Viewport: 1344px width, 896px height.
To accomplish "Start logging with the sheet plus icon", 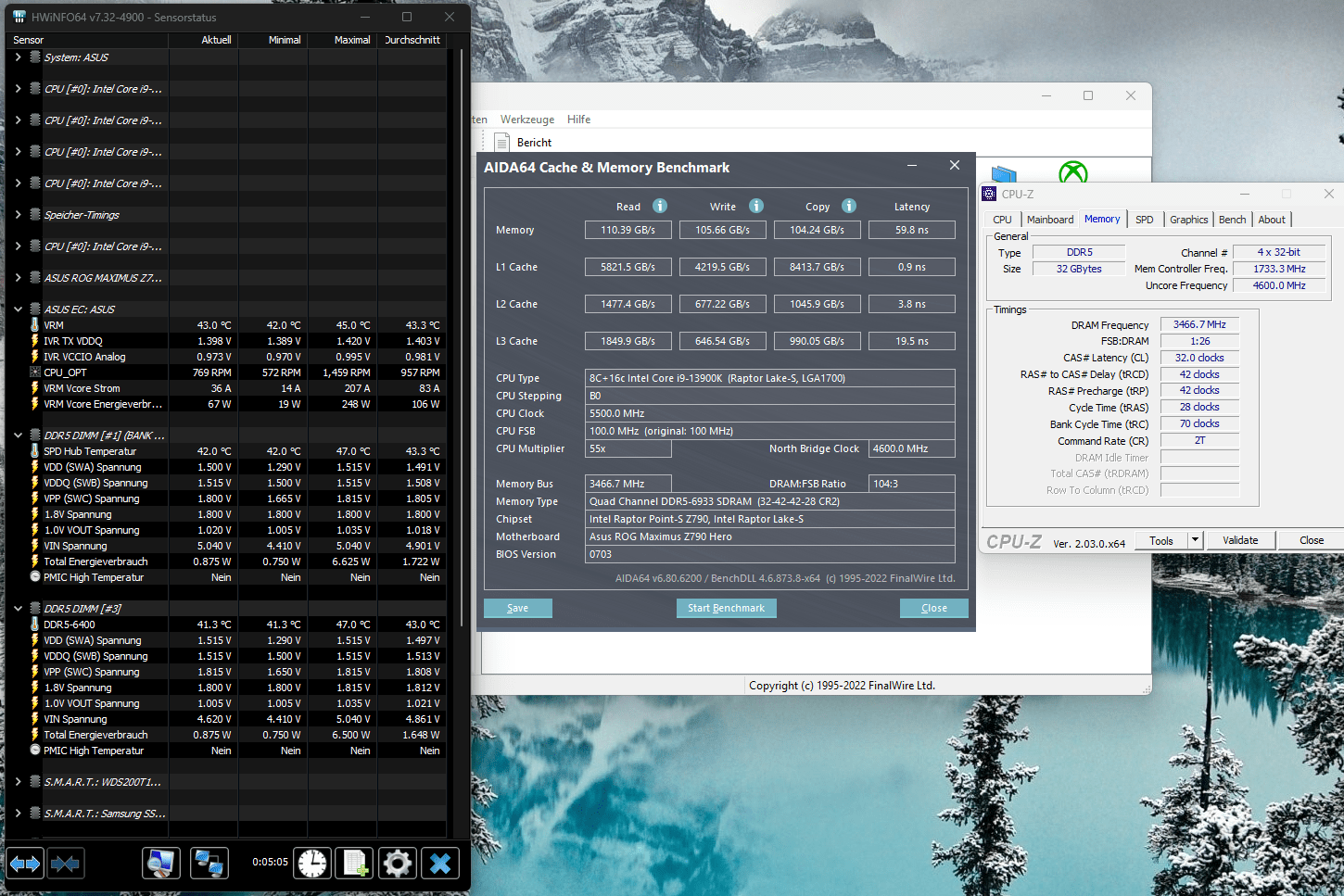I will click(354, 864).
